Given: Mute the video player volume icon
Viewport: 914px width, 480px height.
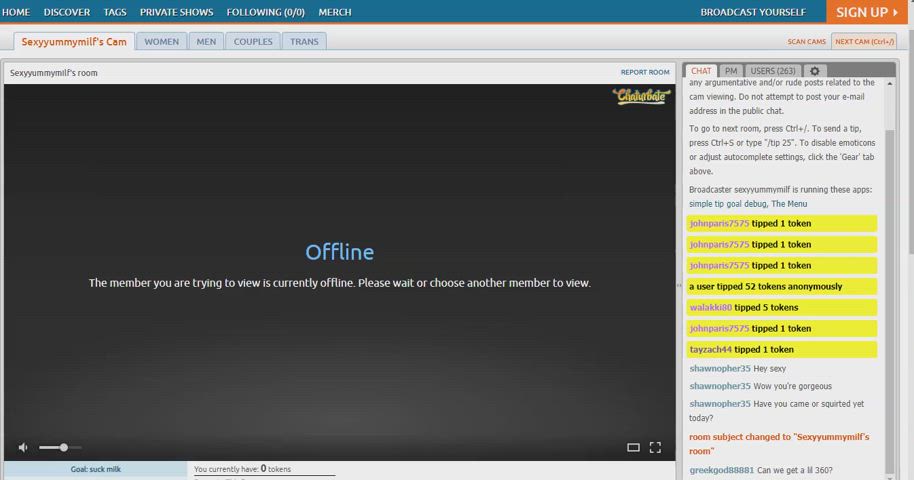Looking at the screenshot, I should [23, 447].
